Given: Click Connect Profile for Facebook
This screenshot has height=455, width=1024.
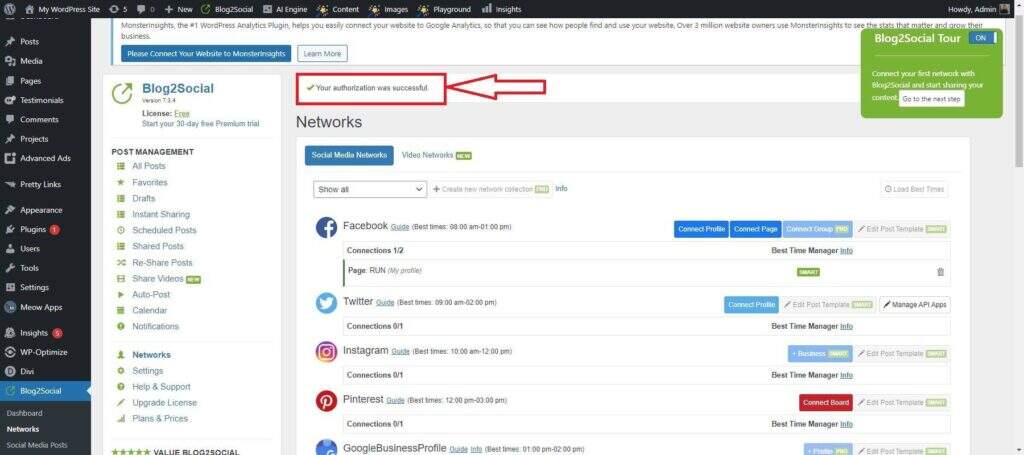Looking at the screenshot, I should pos(701,229).
